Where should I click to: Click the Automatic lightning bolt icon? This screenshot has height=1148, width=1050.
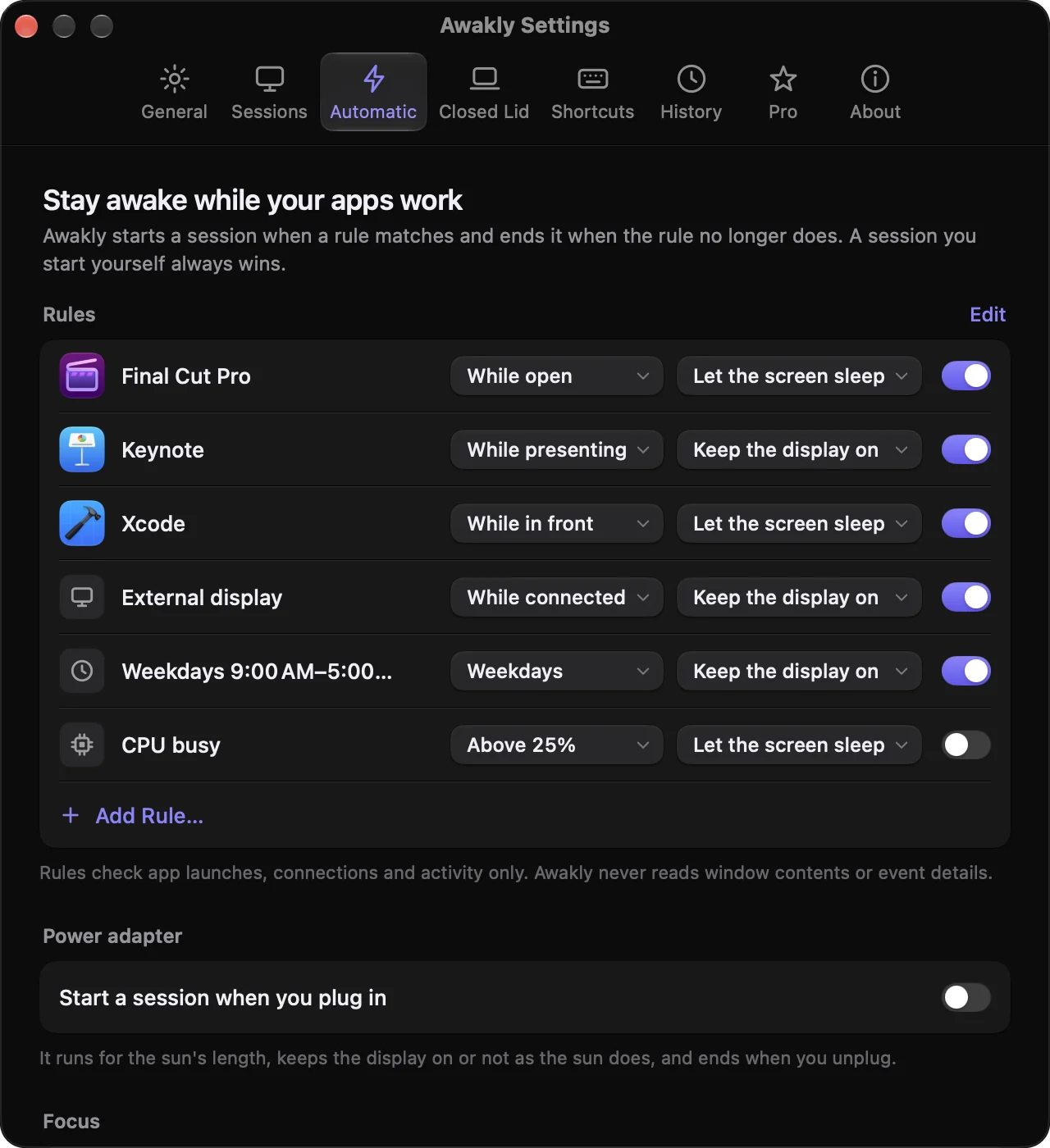[x=373, y=79]
